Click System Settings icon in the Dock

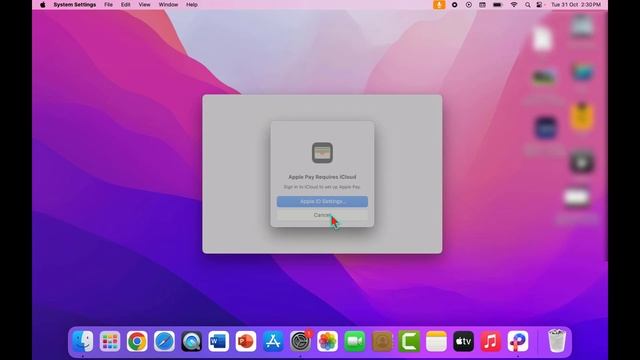pyautogui.click(x=300, y=341)
